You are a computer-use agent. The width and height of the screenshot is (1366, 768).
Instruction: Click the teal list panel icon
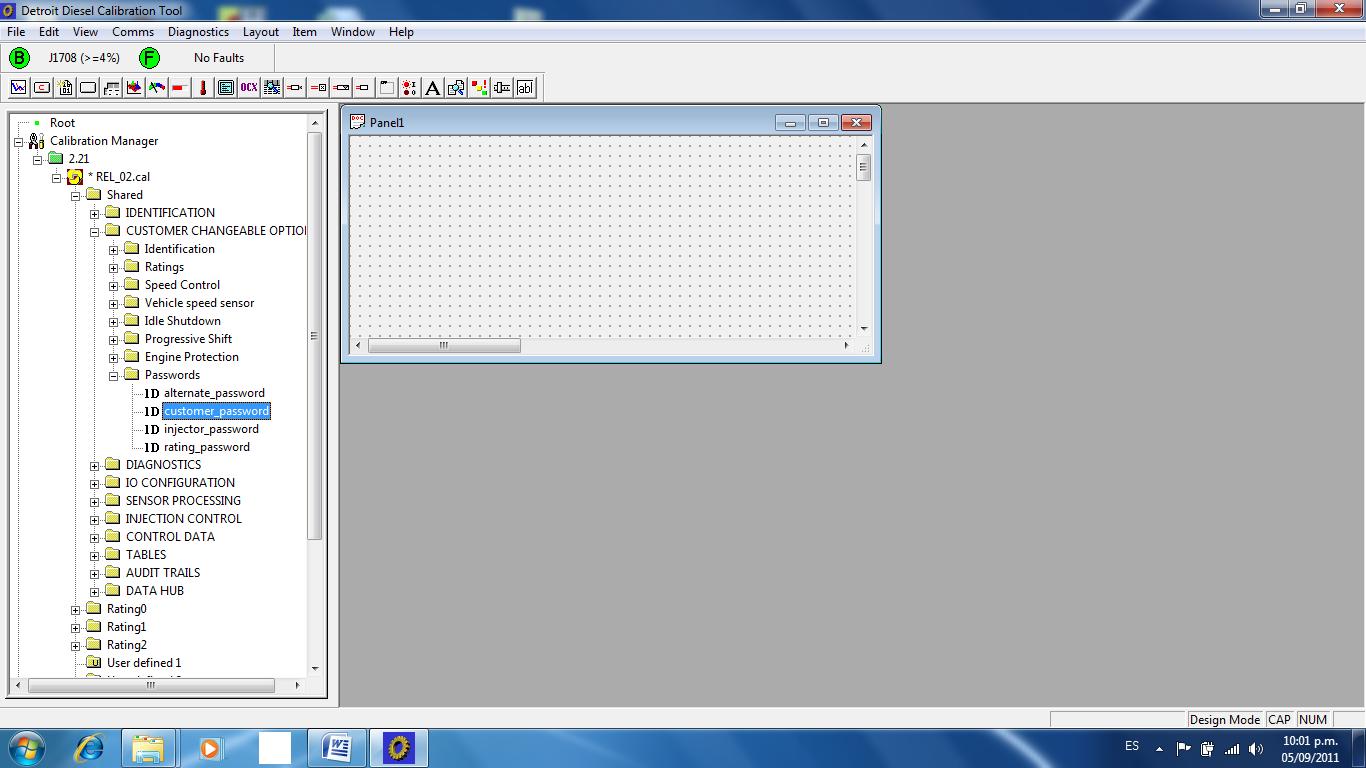[226, 87]
